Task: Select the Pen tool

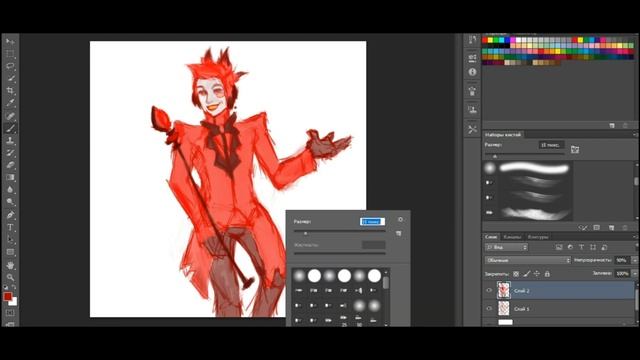Action: point(10,215)
